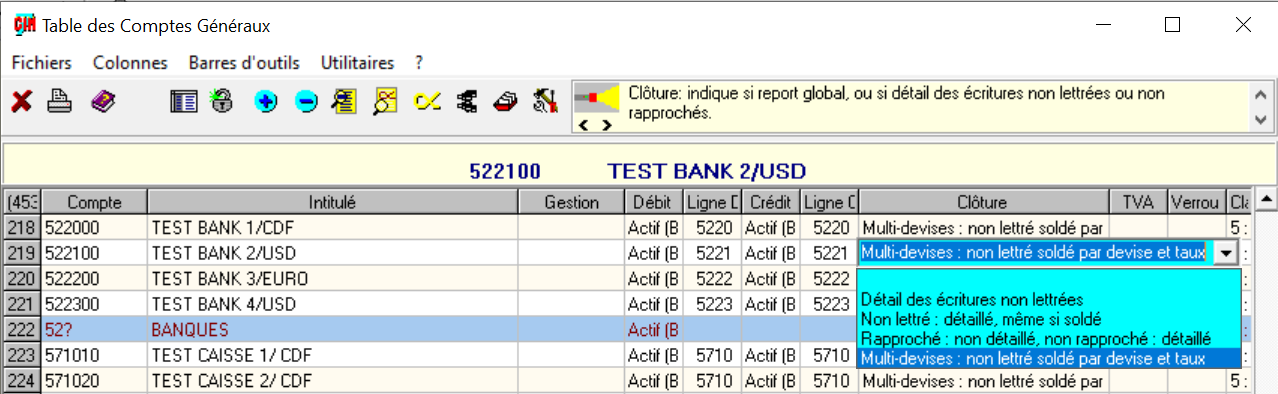This screenshot has height=394, width=1278.
Task: Click 'TEST CAISSE 2/ CDF' cell
Action: (x=332, y=380)
